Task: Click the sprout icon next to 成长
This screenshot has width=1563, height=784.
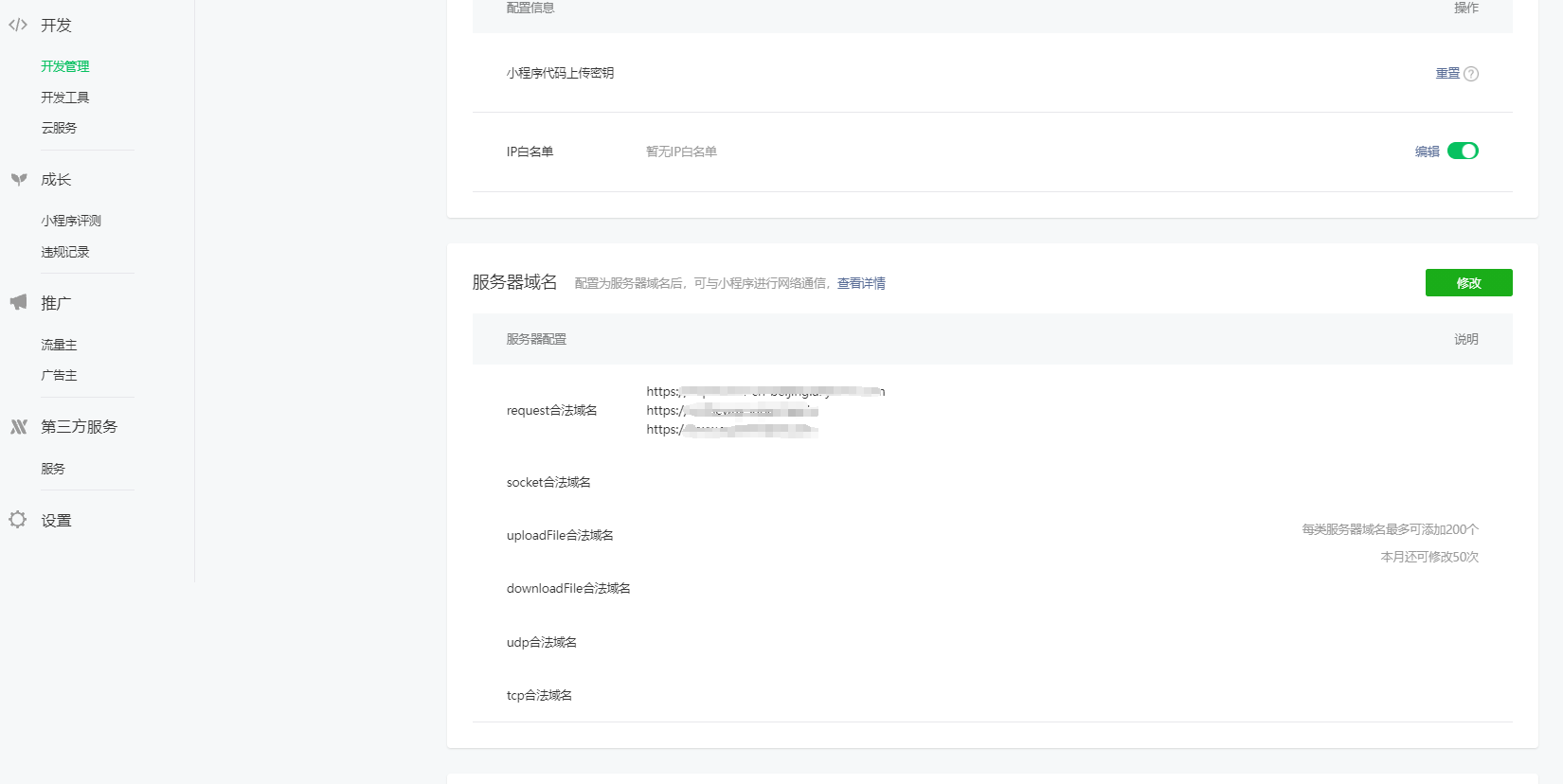Action: tap(19, 179)
